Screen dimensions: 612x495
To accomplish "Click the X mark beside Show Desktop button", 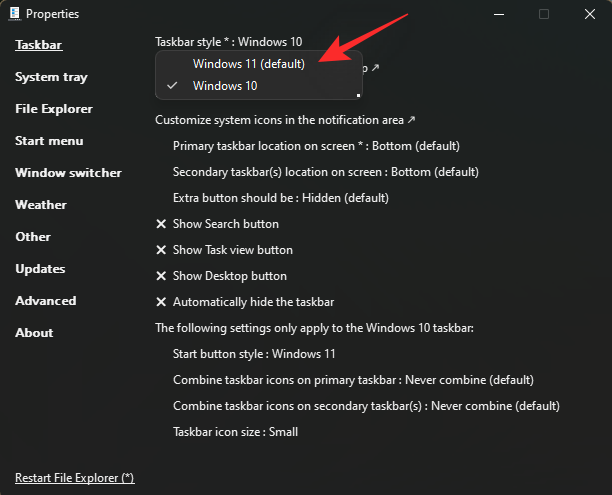I will [161, 276].
